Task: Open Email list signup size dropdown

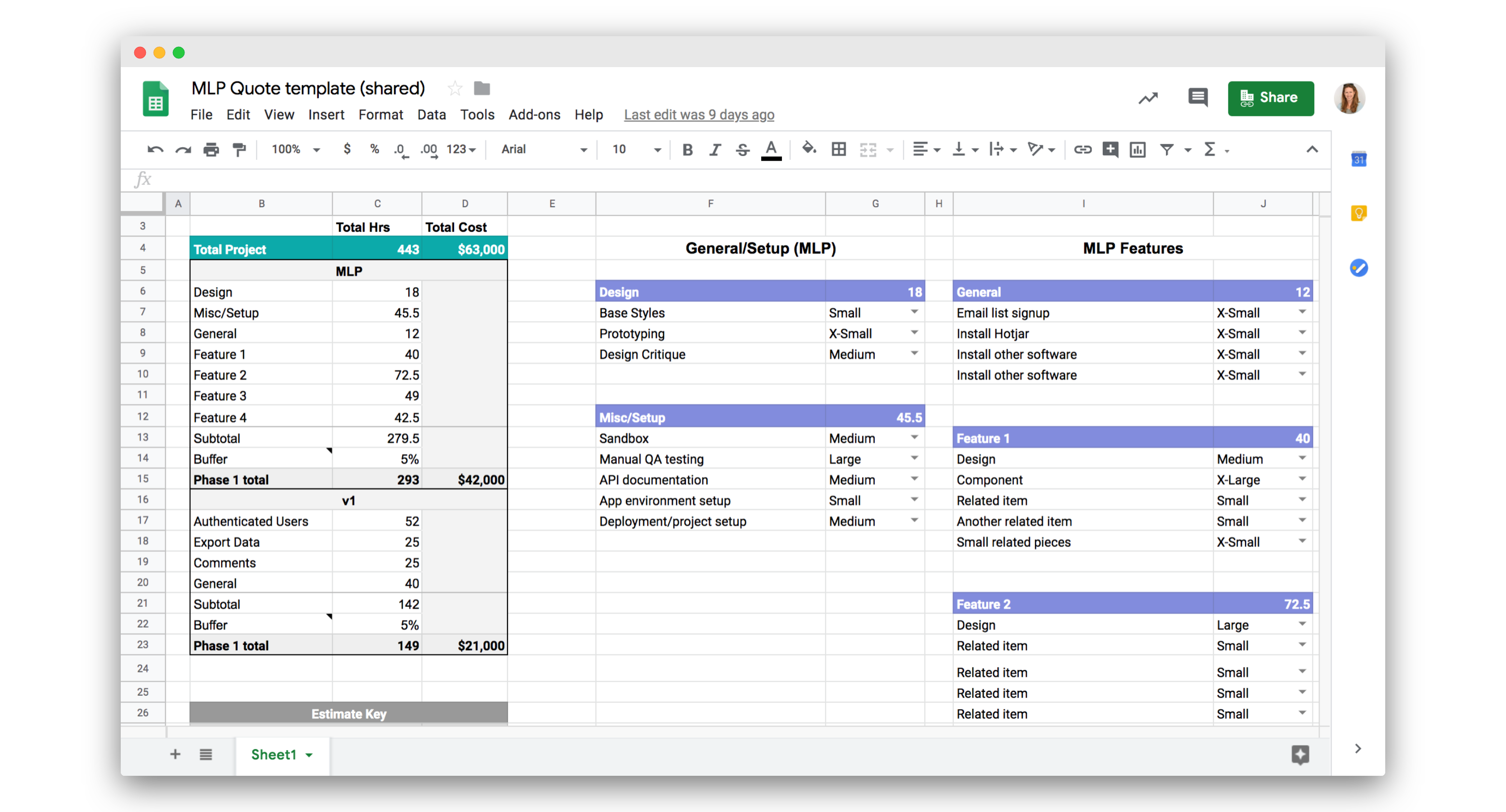Action: click(1302, 312)
